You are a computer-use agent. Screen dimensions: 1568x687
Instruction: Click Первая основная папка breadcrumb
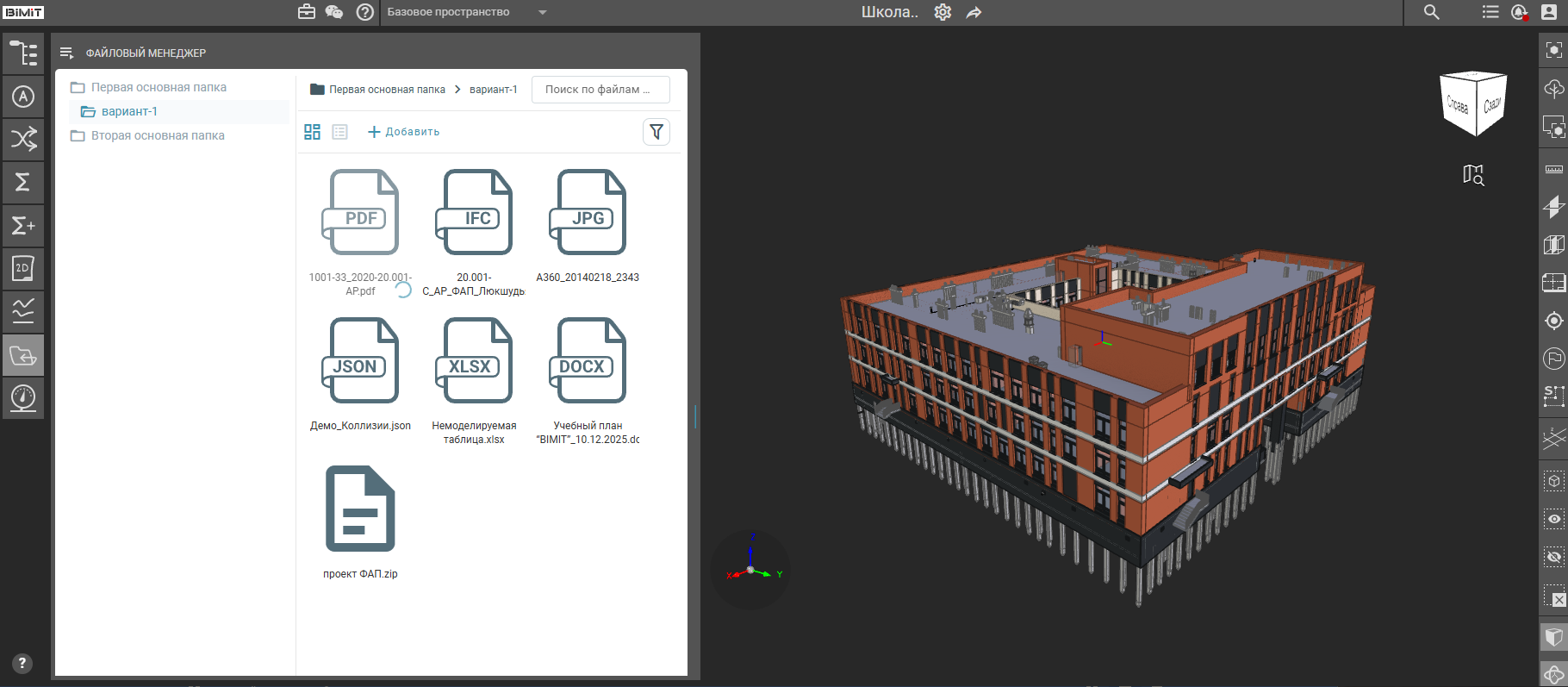click(387, 89)
